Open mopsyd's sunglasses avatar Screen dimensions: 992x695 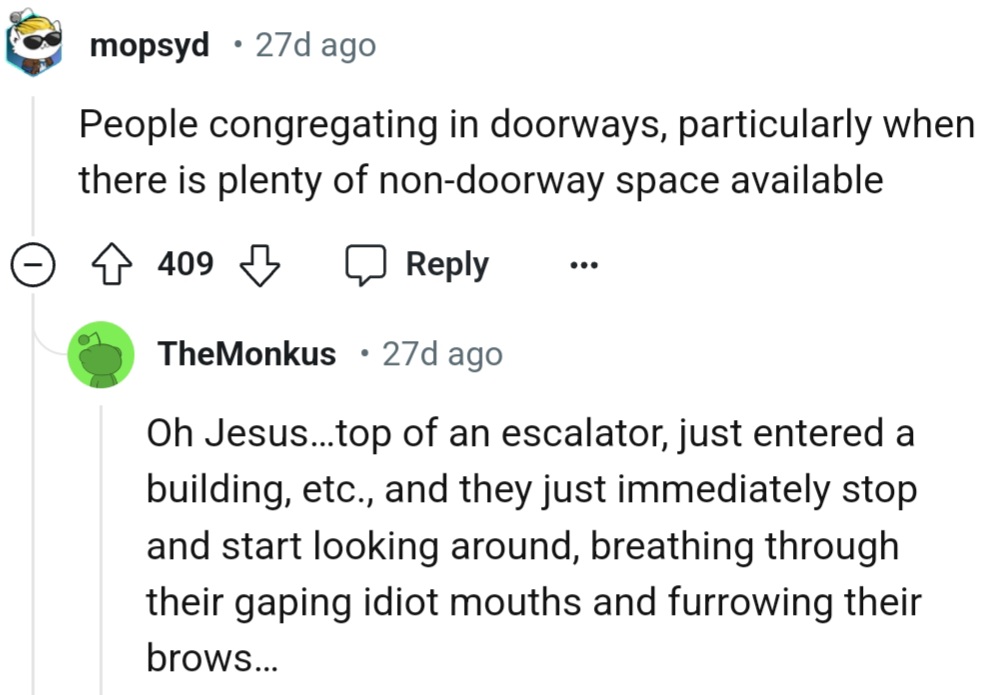point(34,41)
